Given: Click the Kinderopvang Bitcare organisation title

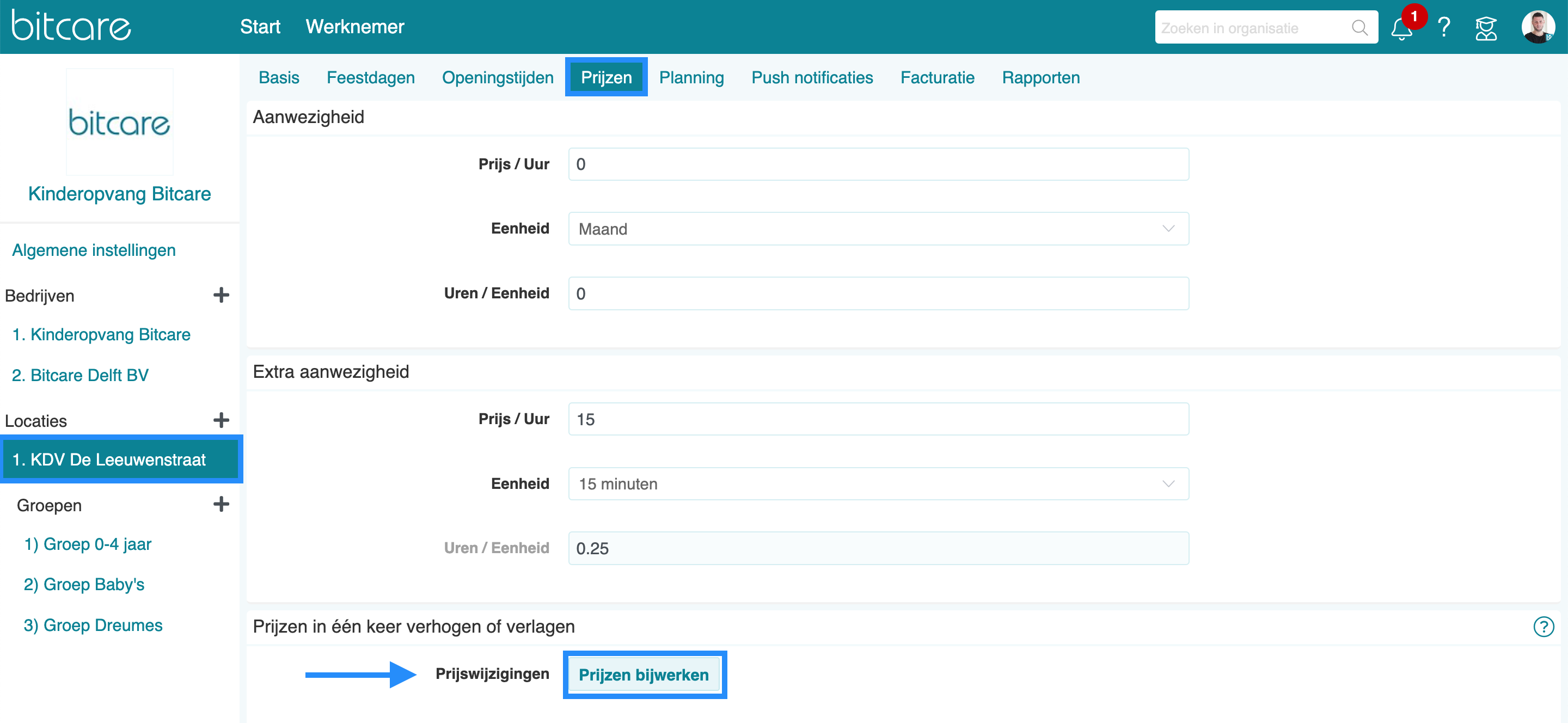Looking at the screenshot, I should point(119,193).
